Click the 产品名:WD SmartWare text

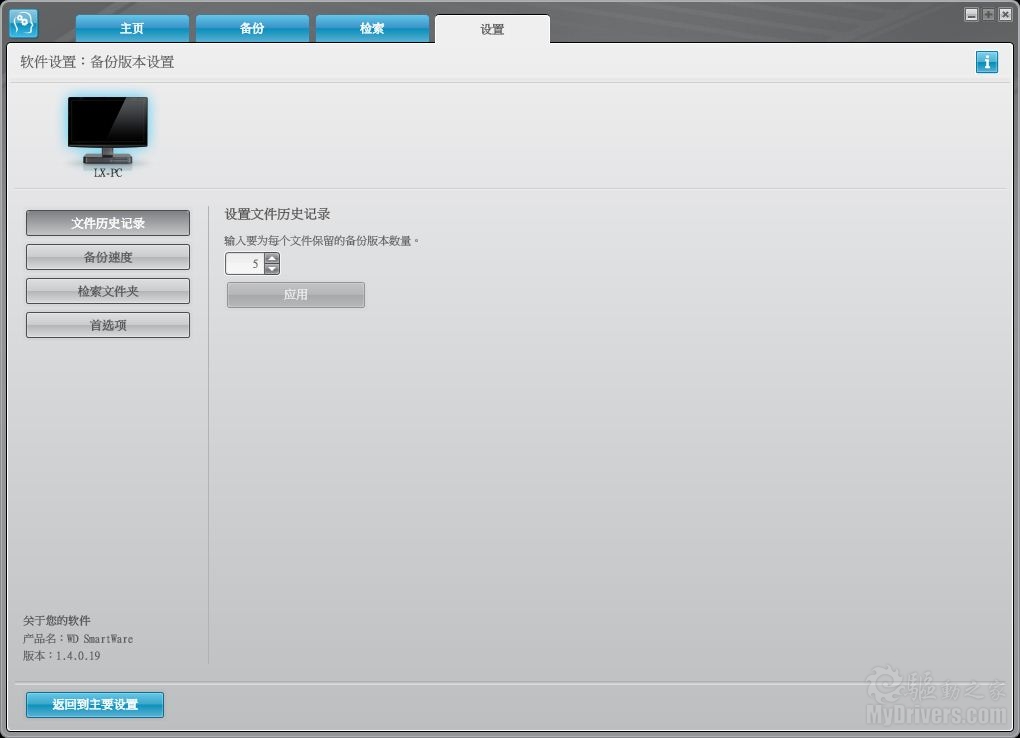pyautogui.click(x=78, y=639)
